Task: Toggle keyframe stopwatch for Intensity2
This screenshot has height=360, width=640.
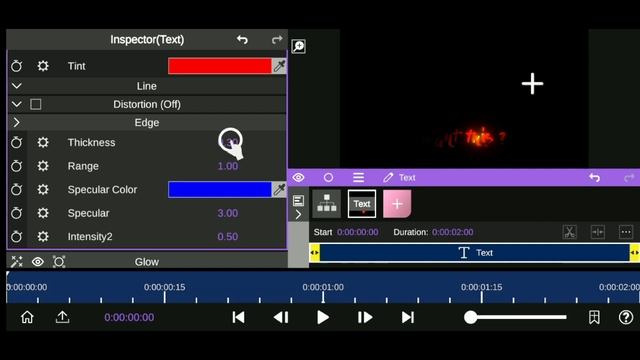Action: click(16, 236)
